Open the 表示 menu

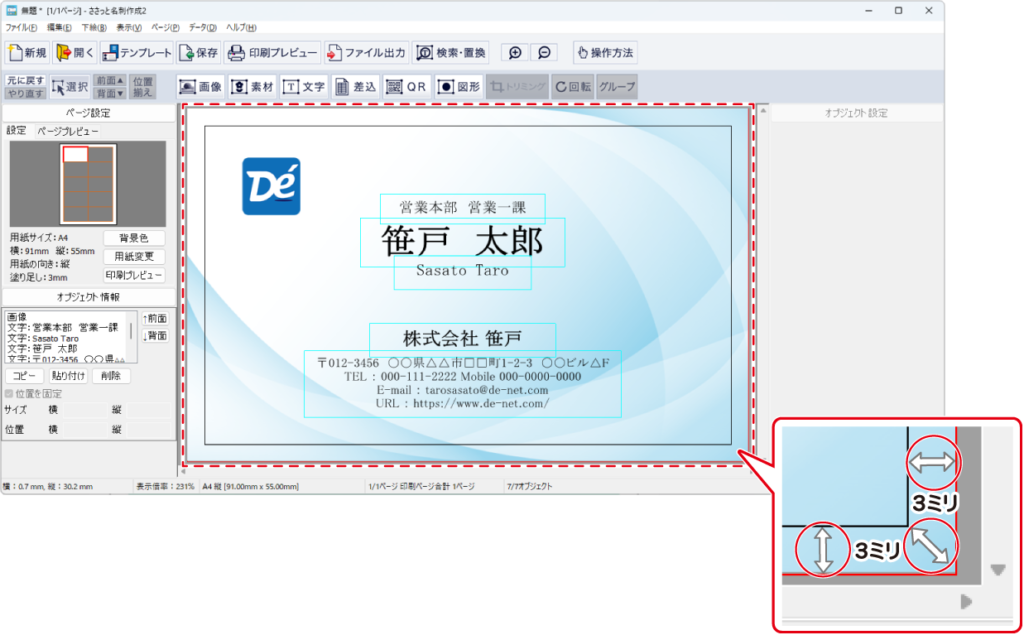tap(129, 27)
